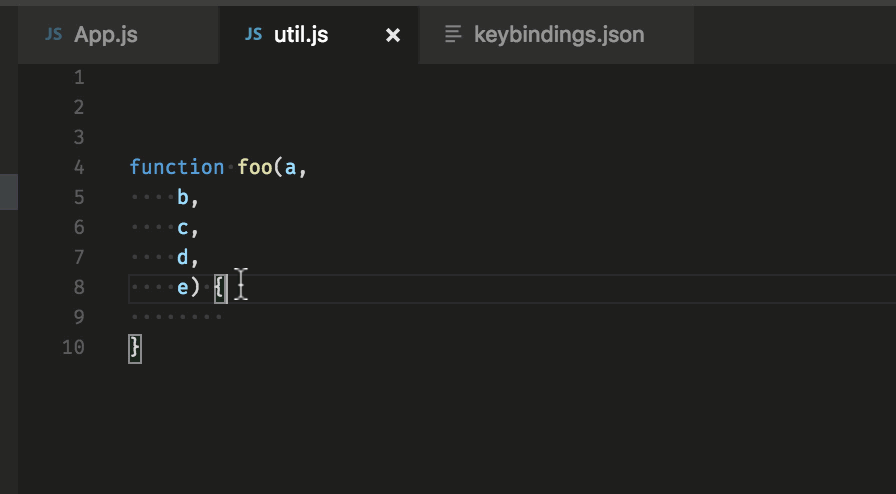The height and width of the screenshot is (494, 896).
Task: Click parameter 'd' on line 7
Action: [x=183, y=257]
